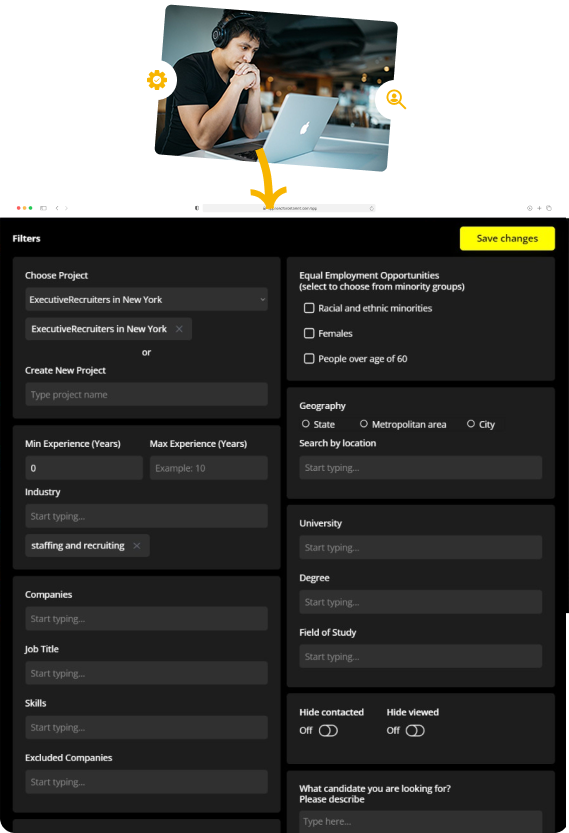Reload page via address bar icon

pos(371,208)
